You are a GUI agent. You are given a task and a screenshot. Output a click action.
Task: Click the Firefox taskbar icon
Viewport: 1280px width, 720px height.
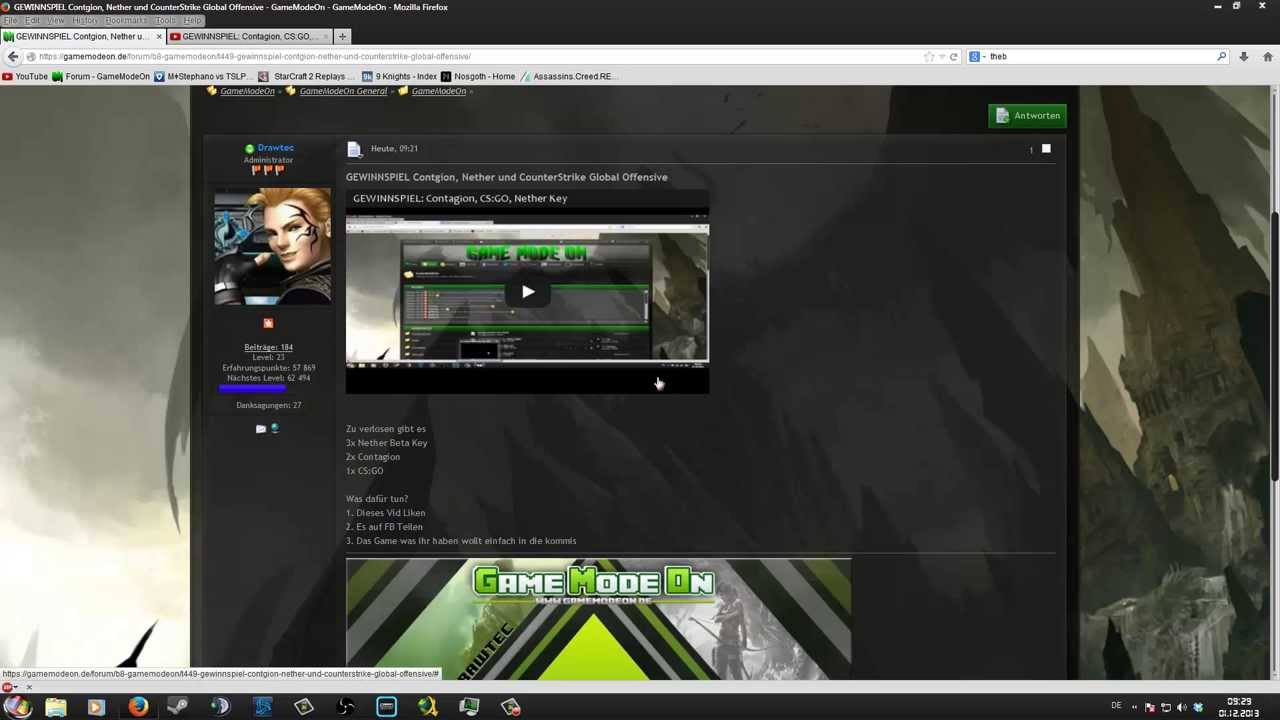click(138, 707)
